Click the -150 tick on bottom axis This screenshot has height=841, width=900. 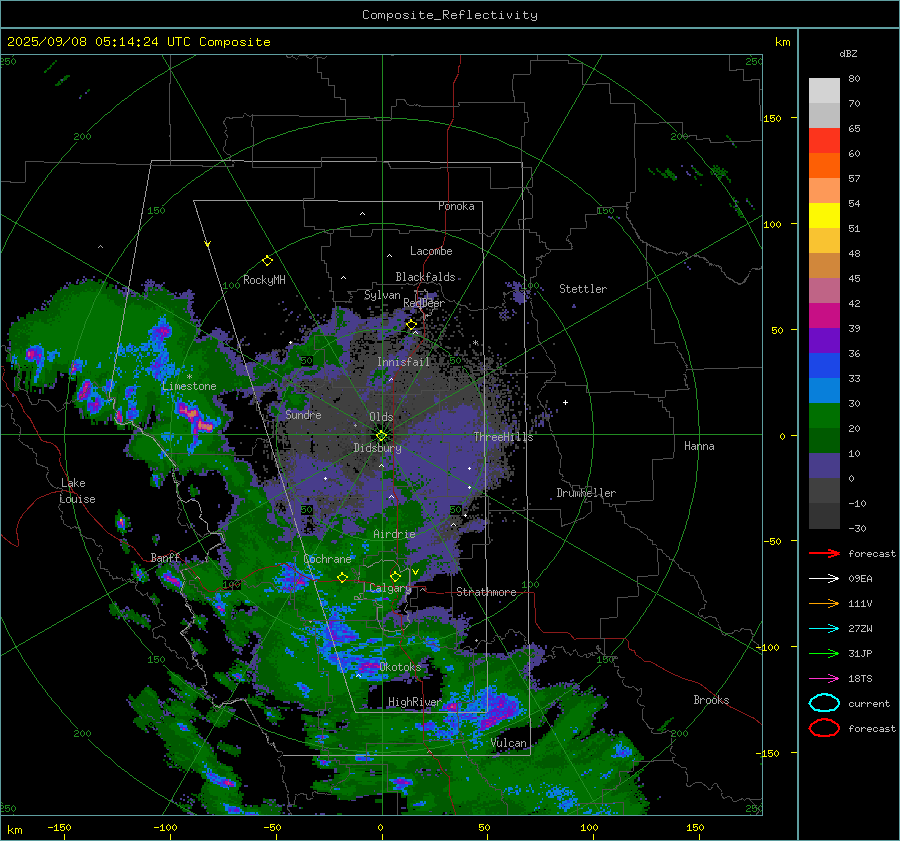[59, 827]
